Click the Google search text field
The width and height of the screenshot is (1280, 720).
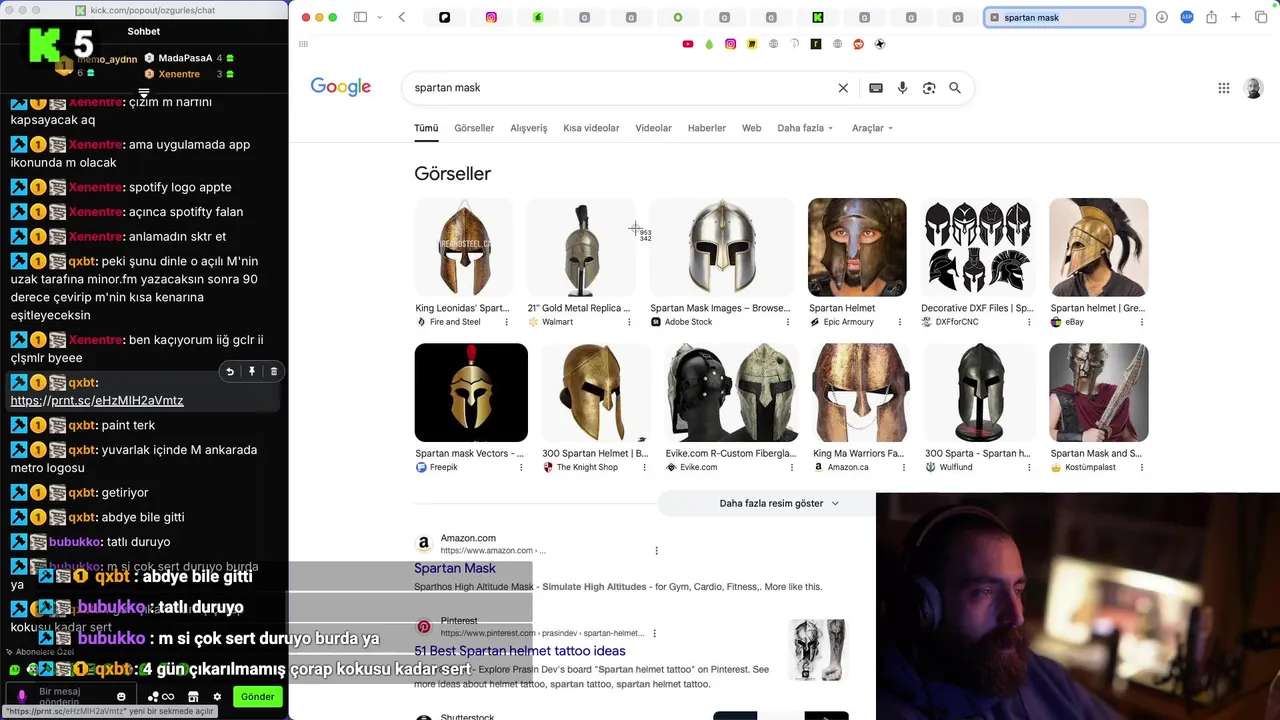point(620,88)
